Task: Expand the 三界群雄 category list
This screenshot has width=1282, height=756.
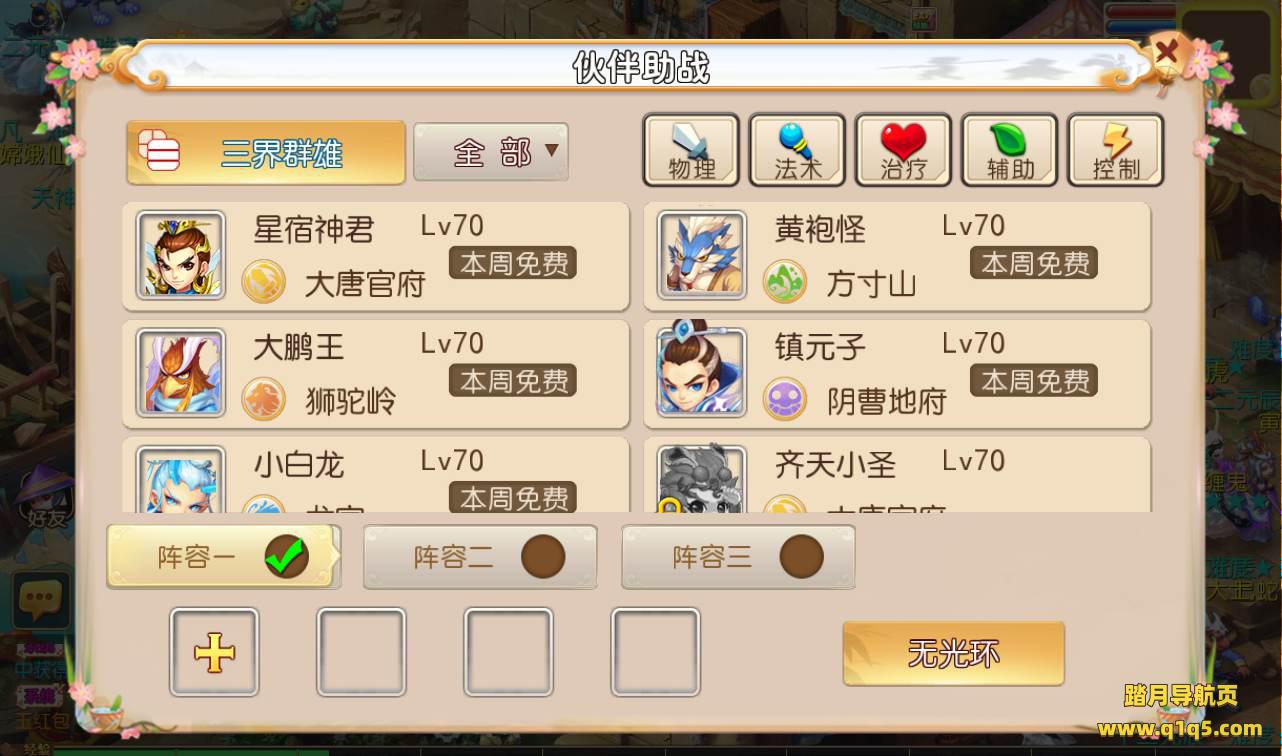Action: 266,153
